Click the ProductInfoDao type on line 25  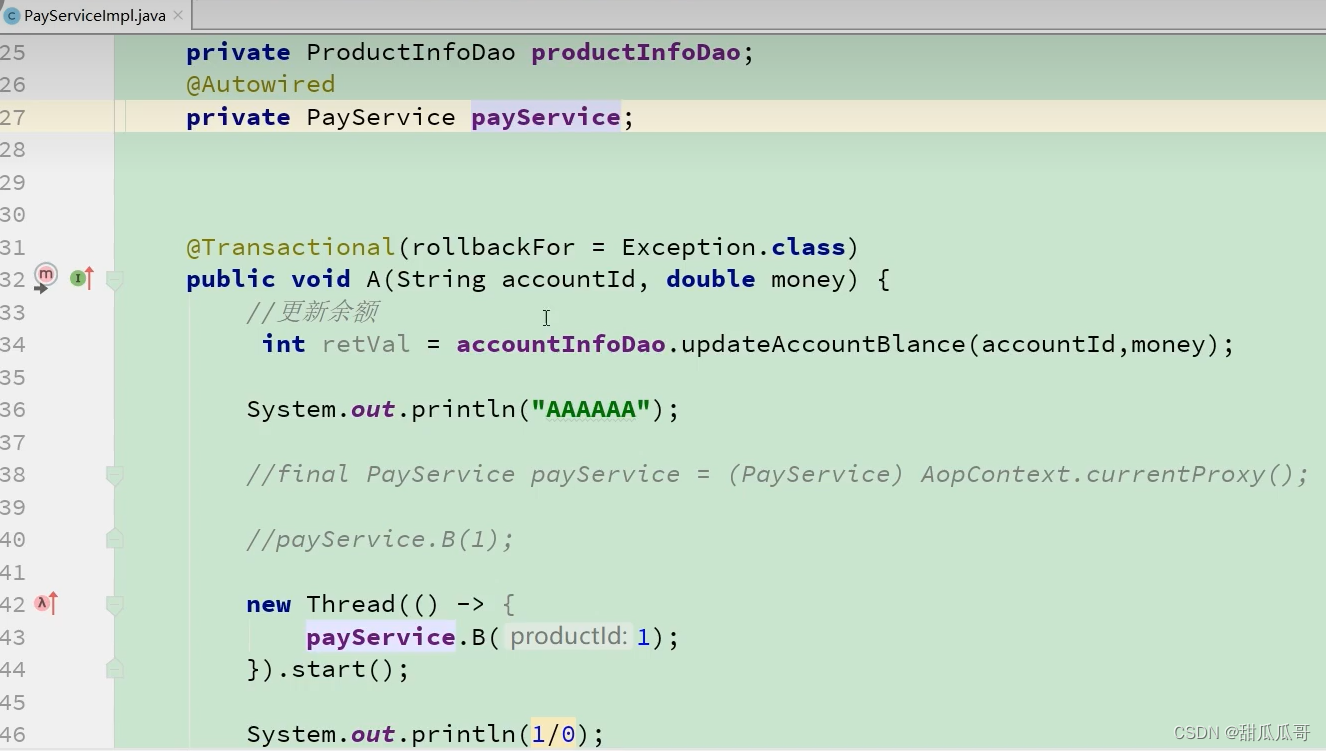pyautogui.click(x=411, y=52)
